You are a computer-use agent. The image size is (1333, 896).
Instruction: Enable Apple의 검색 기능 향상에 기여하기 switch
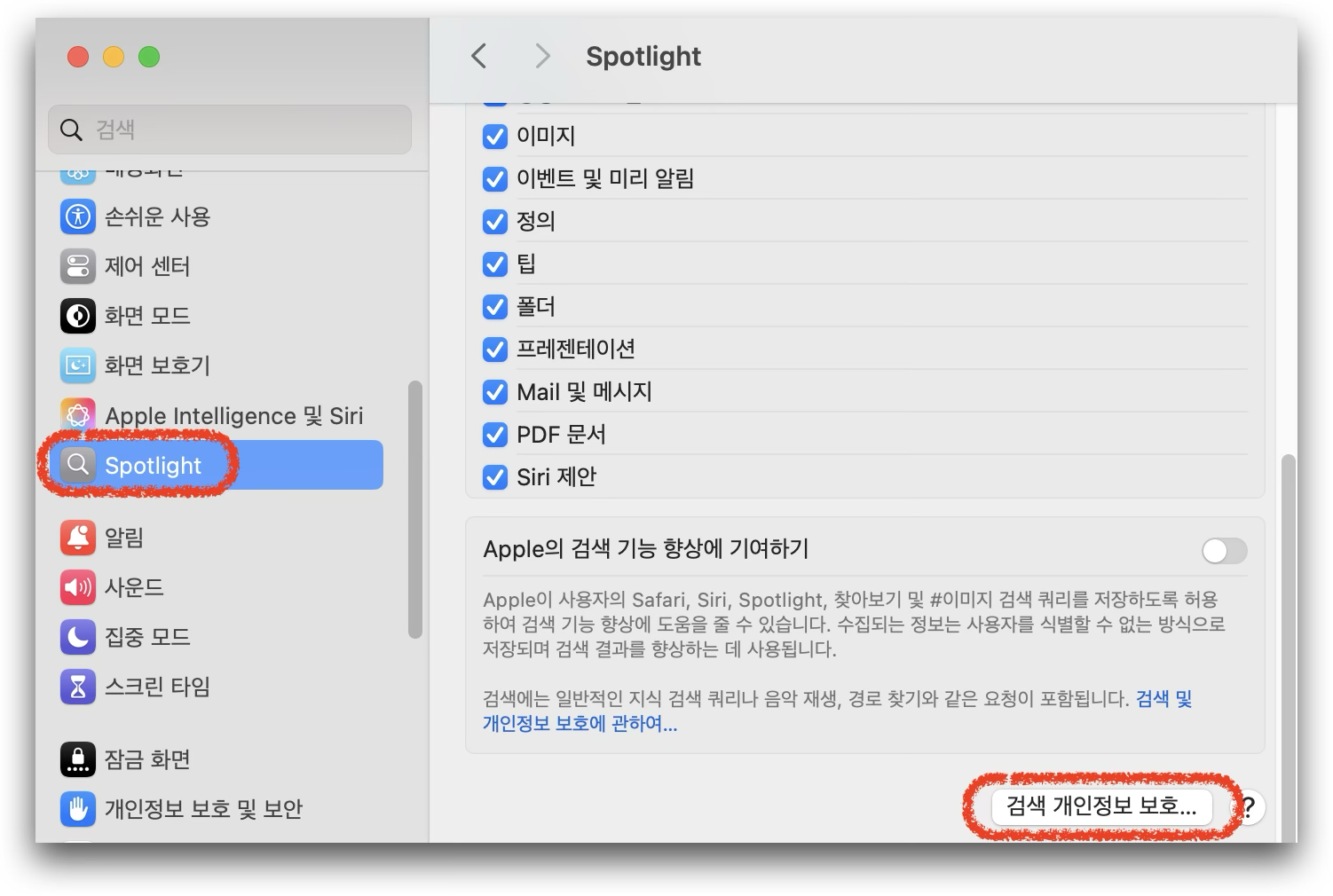pyautogui.click(x=1224, y=551)
